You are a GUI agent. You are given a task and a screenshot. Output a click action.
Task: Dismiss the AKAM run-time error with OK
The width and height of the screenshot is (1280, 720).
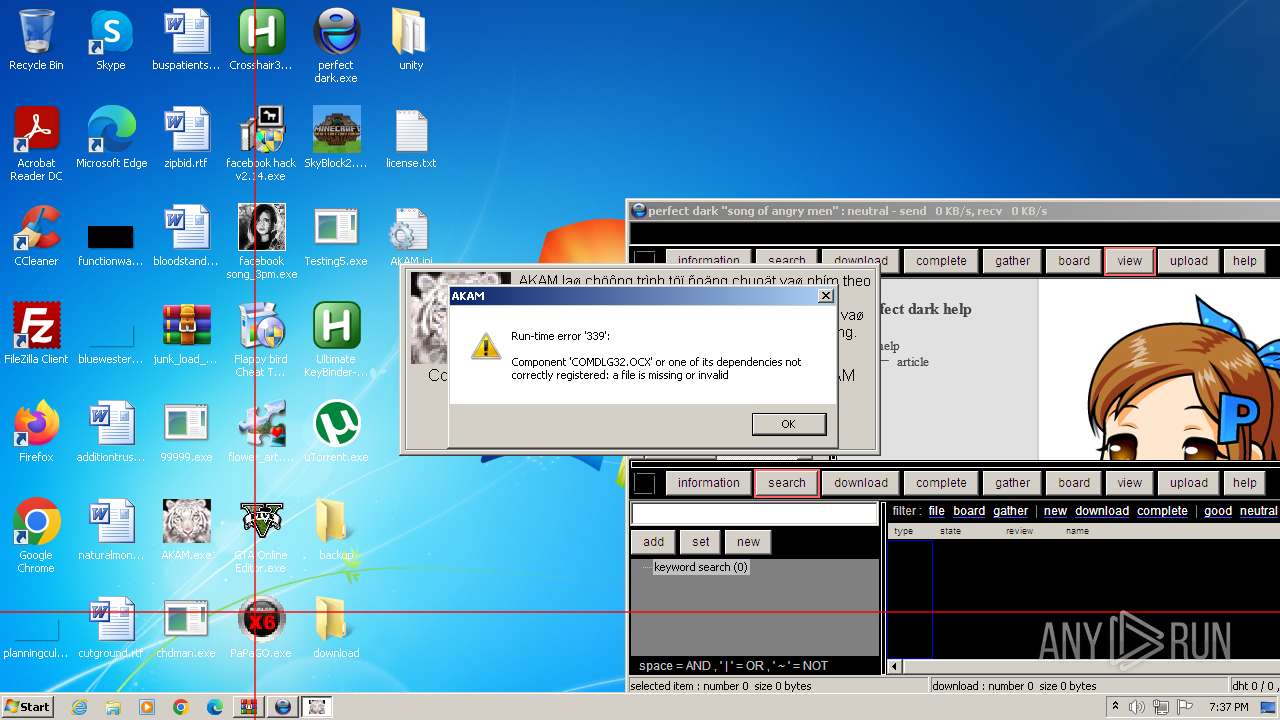[x=788, y=424]
